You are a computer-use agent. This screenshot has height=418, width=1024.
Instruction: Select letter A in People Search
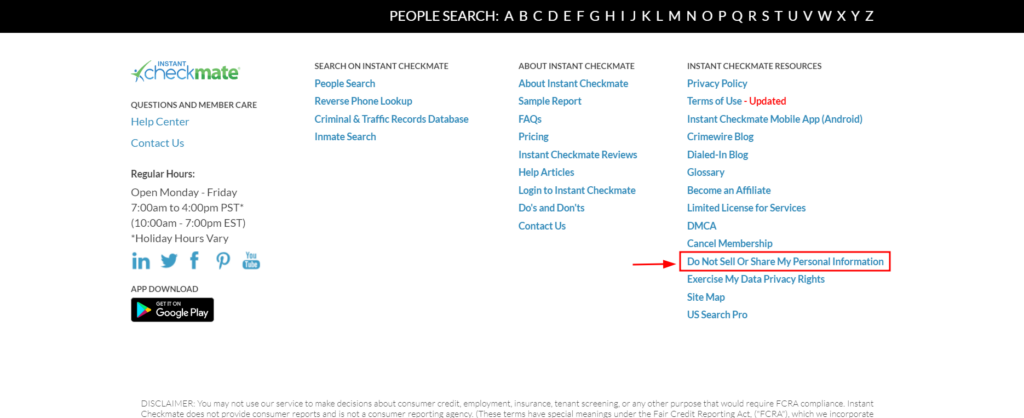(x=509, y=16)
